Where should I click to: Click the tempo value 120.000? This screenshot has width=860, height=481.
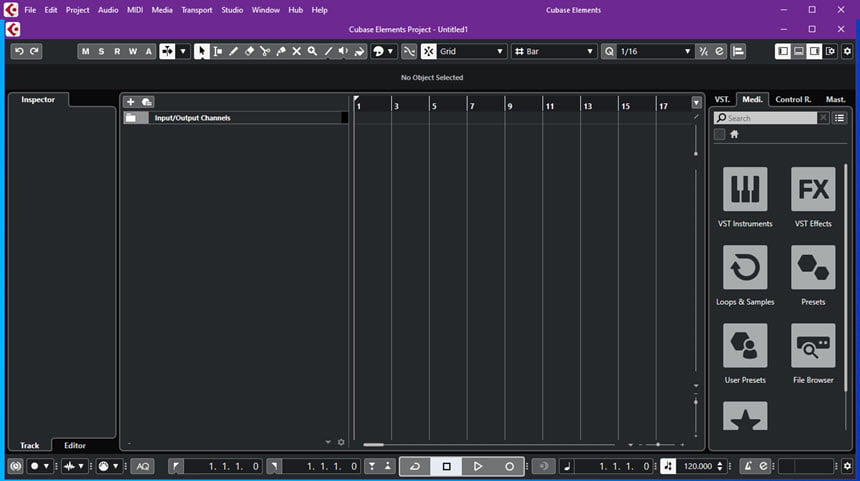(698, 466)
